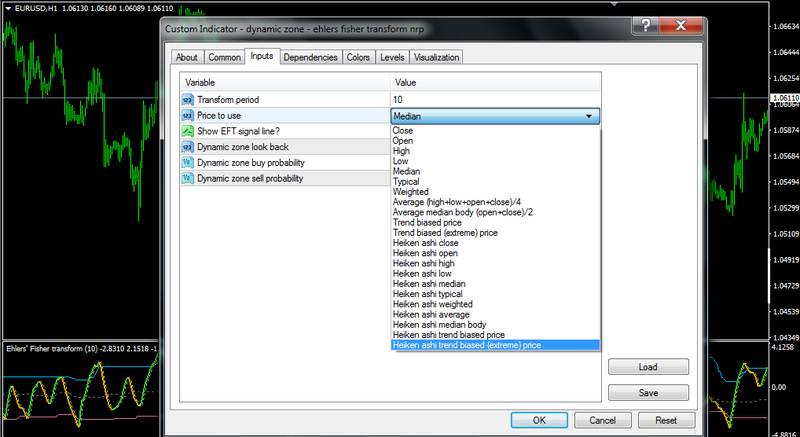The width and height of the screenshot is (800, 437).
Task: Click the Dynamic zone look back label
Action: (243, 147)
